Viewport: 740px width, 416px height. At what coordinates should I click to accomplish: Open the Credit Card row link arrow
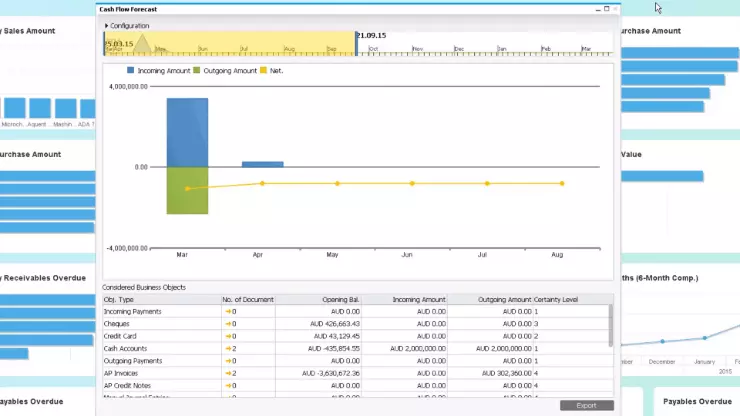pyautogui.click(x=228, y=336)
